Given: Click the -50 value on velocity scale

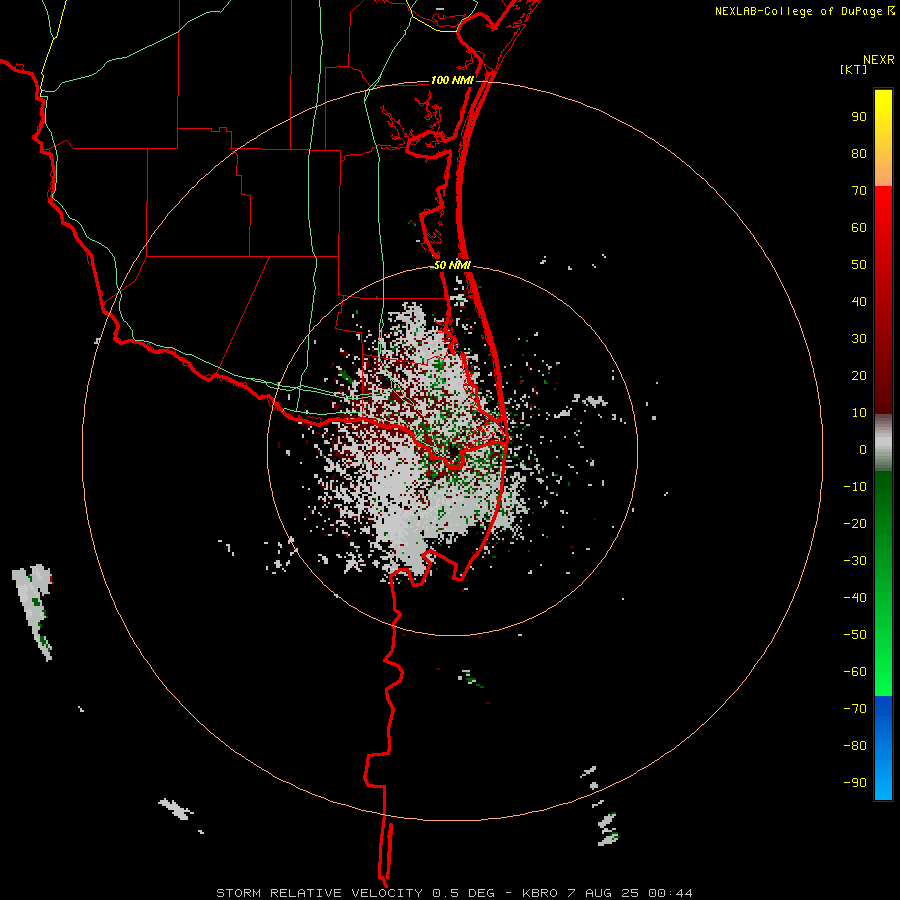Looking at the screenshot, I should pos(855,634).
